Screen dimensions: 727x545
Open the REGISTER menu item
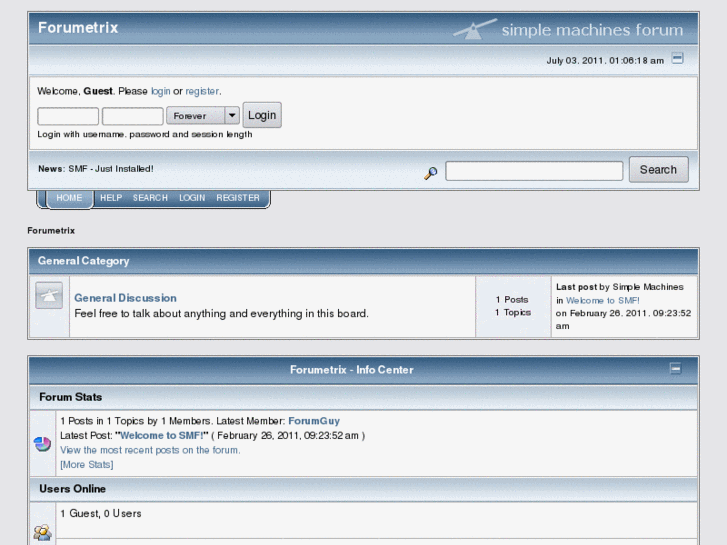click(238, 198)
